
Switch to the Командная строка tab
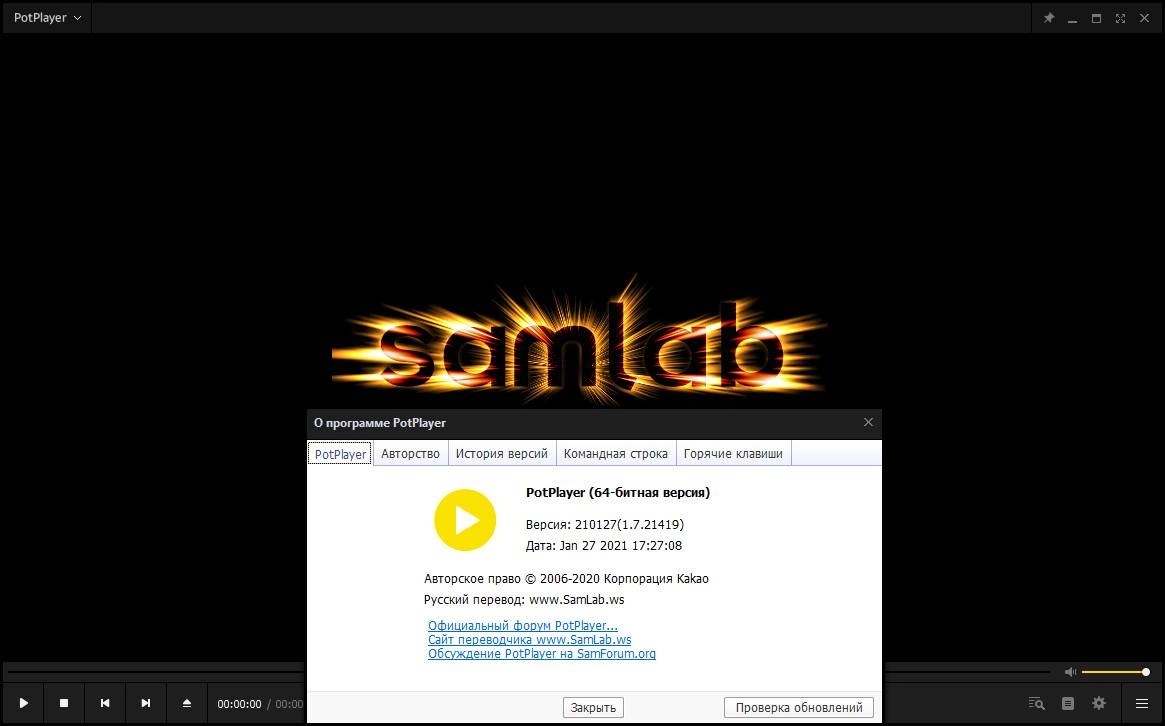pos(615,453)
